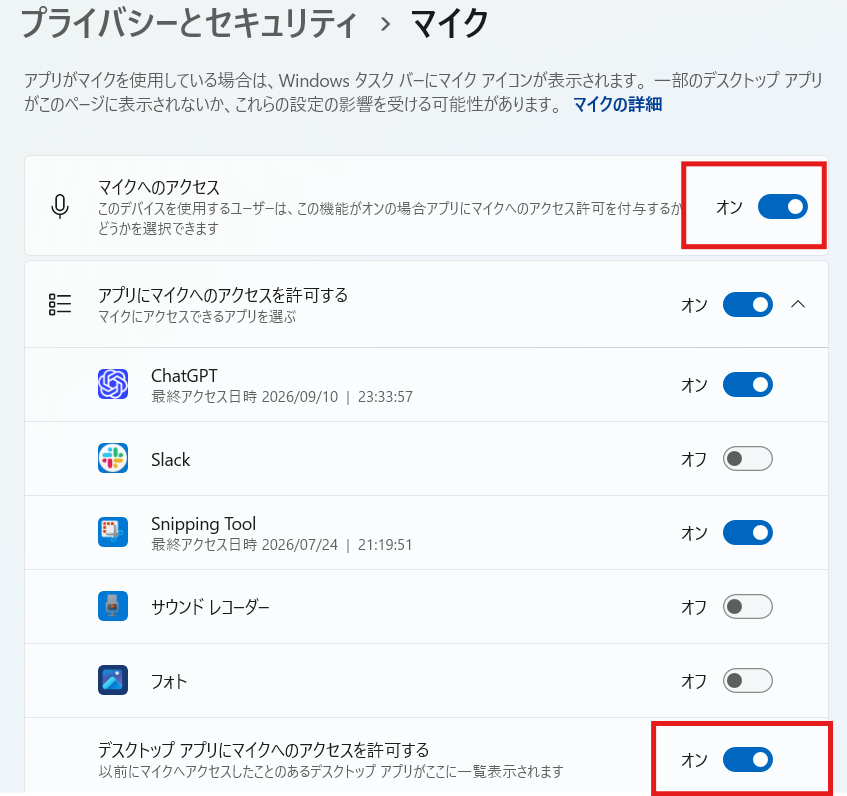
Task: Click the ChatGPT app icon
Action: click(113, 384)
